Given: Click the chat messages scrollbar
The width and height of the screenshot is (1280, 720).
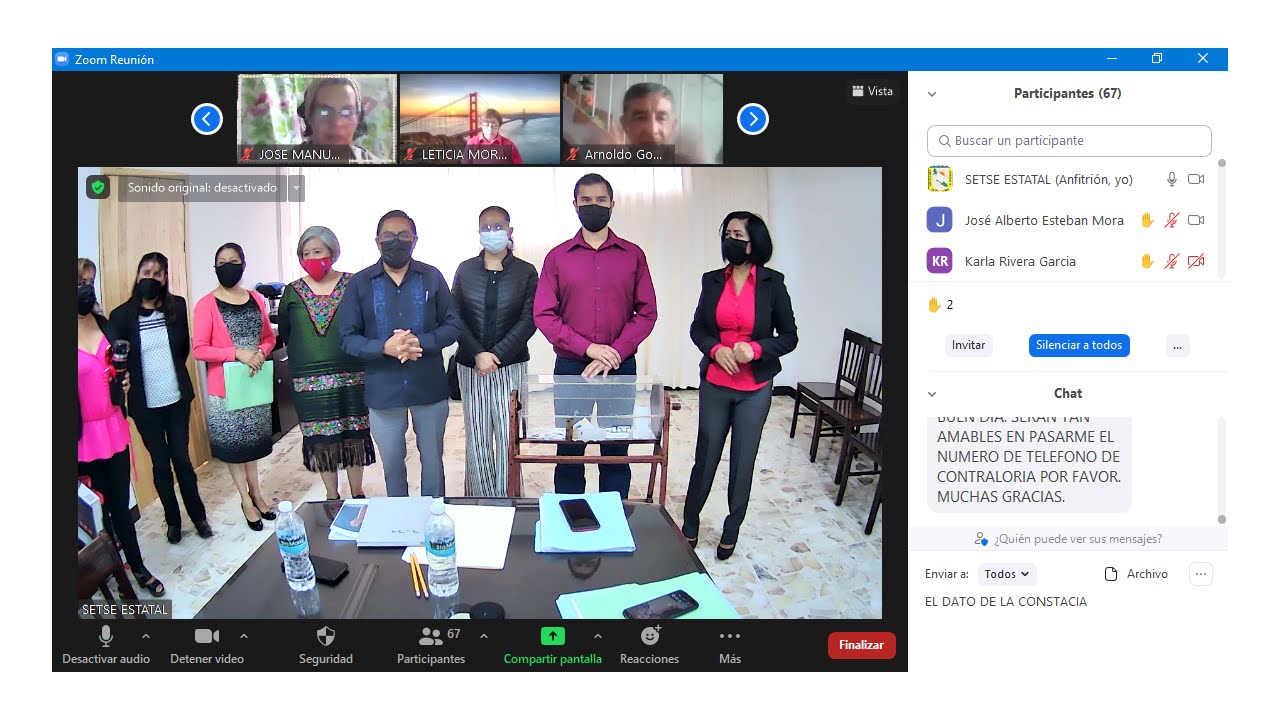Looking at the screenshot, I should coord(1222,470).
